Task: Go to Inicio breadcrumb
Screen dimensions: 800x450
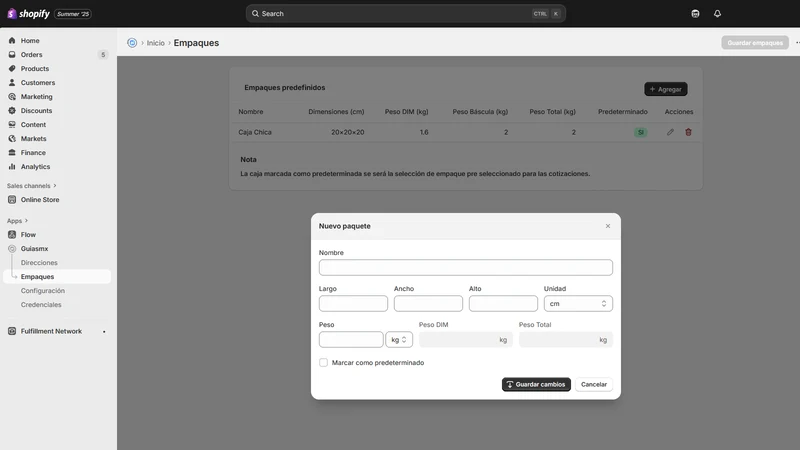Action: (x=156, y=43)
